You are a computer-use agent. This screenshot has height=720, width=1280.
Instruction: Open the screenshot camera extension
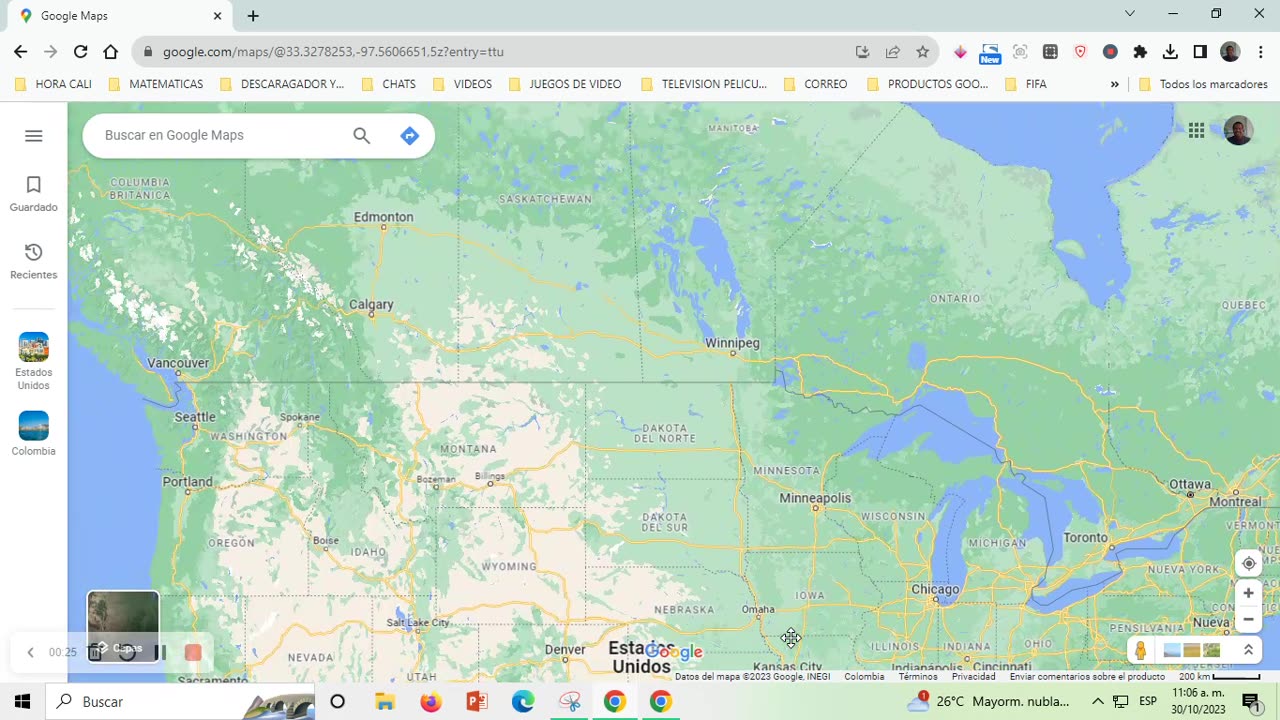pos(1020,52)
